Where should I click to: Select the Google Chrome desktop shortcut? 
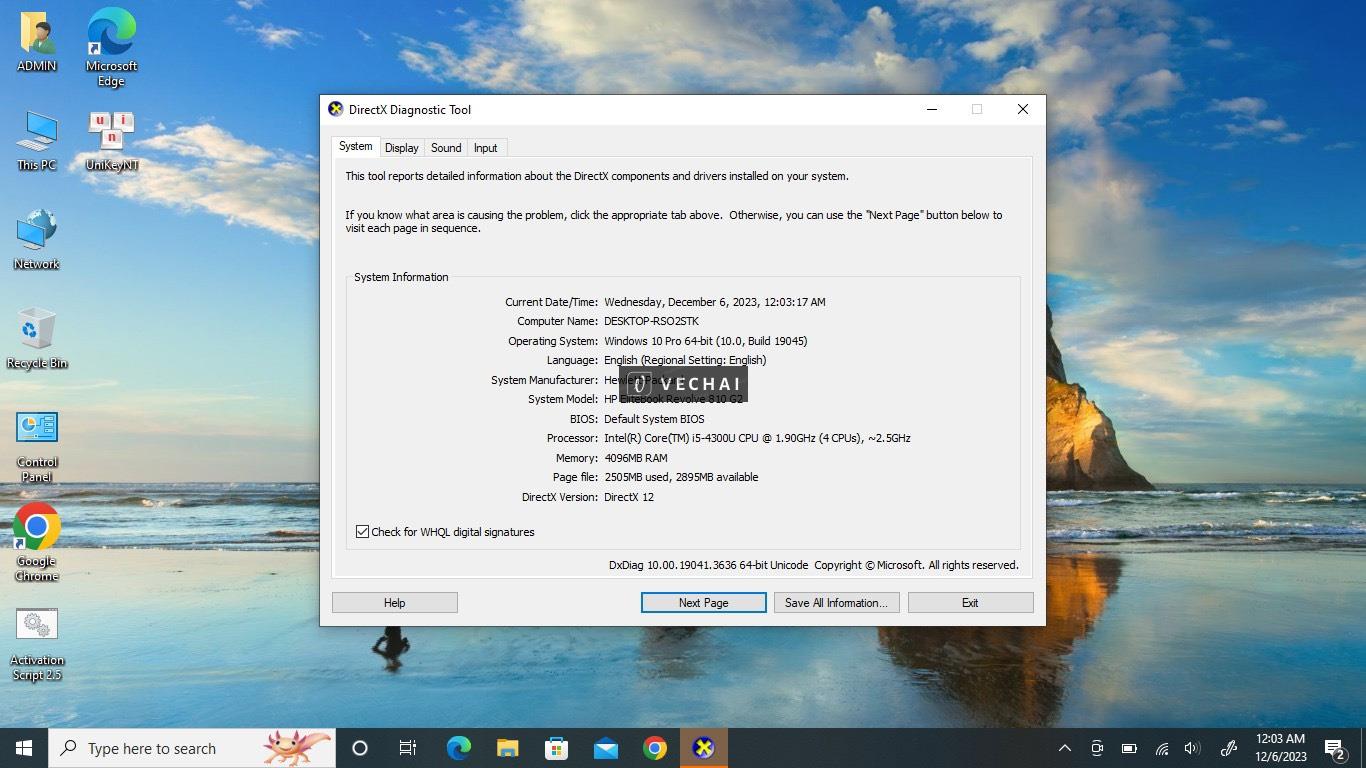click(37, 543)
